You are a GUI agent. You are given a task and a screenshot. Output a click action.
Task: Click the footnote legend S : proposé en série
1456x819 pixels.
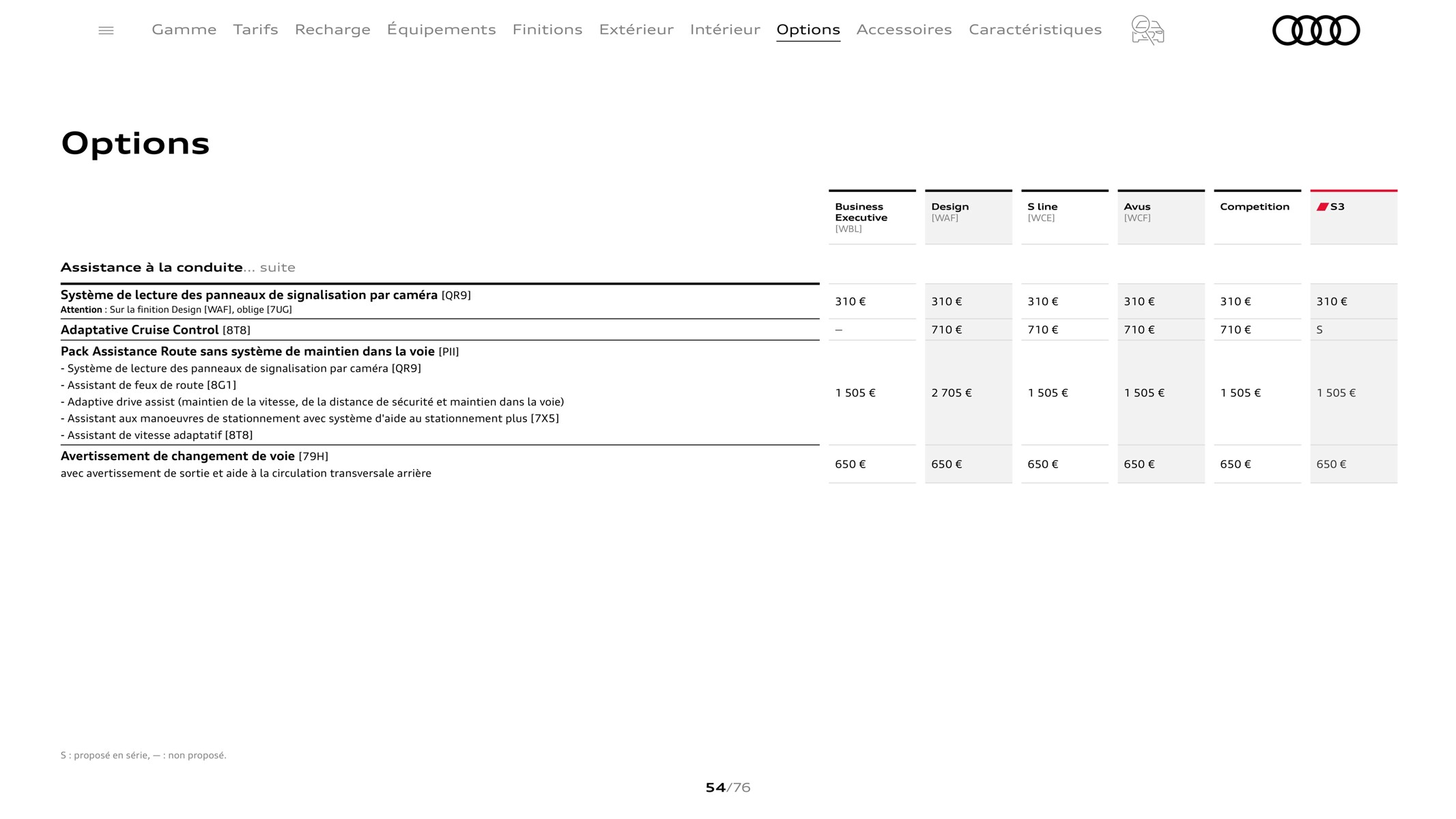click(x=143, y=755)
